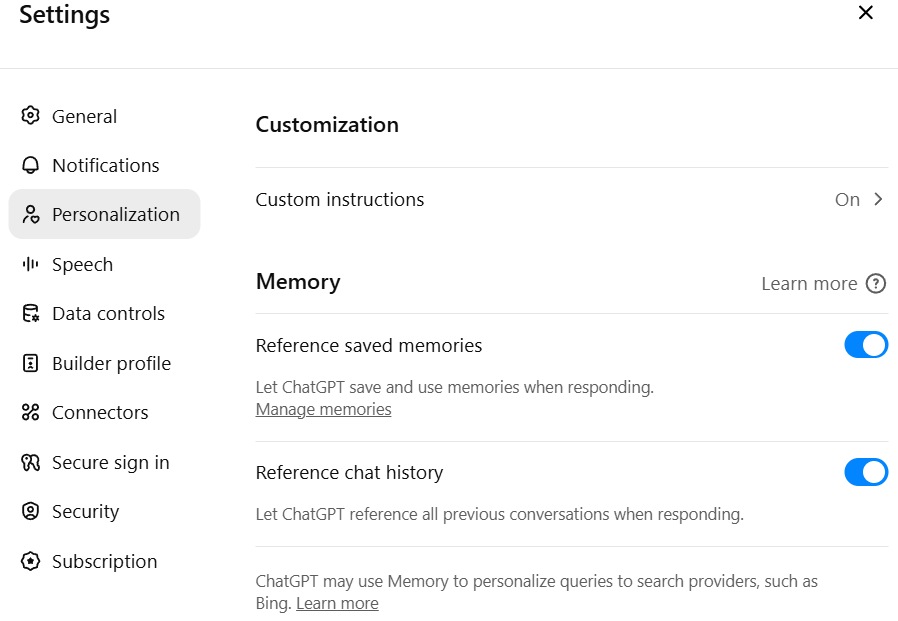Viewport: 898px width, 621px height.
Task: Open the Manage memories link
Action: coord(323,409)
